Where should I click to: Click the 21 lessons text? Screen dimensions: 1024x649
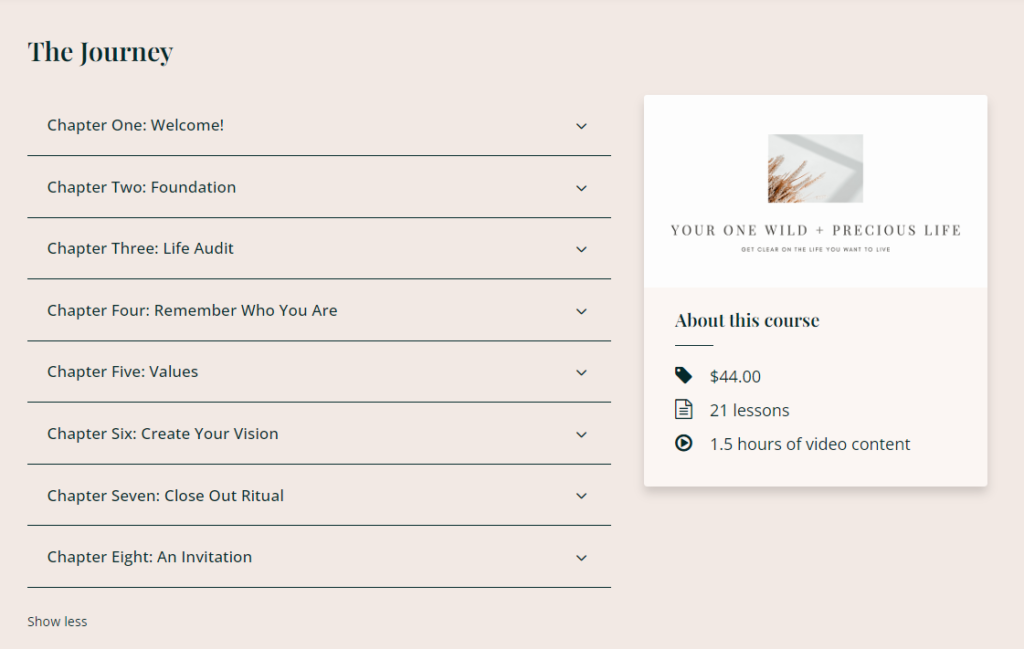point(749,411)
